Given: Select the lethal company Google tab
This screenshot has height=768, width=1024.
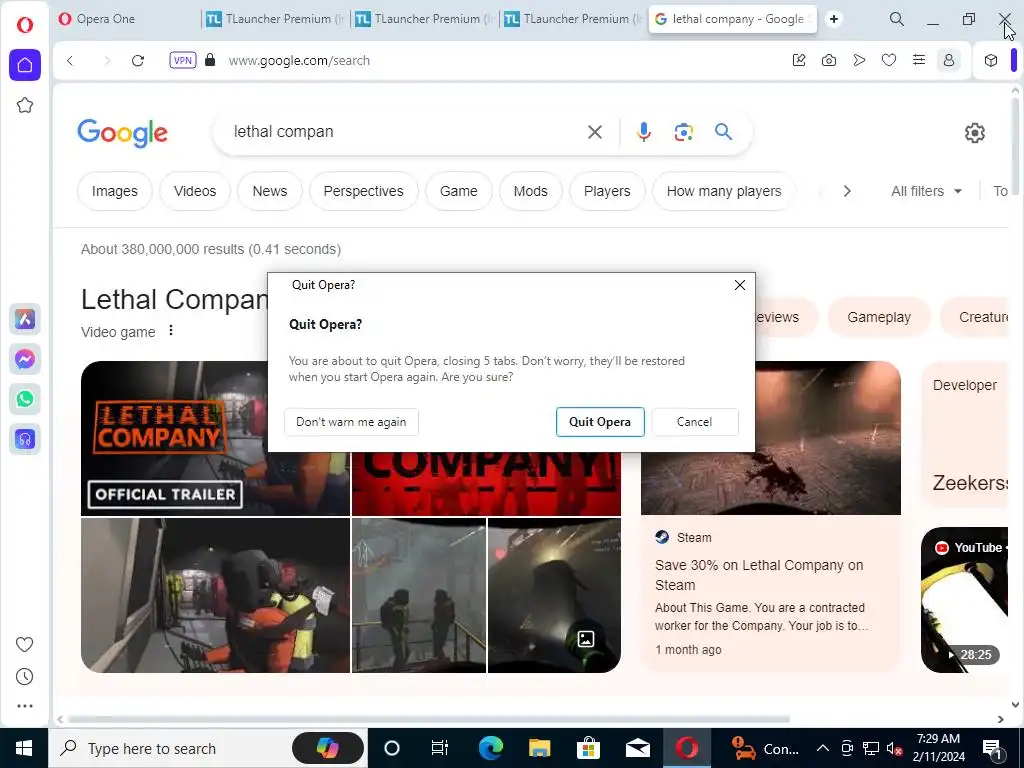Looking at the screenshot, I should point(732,19).
